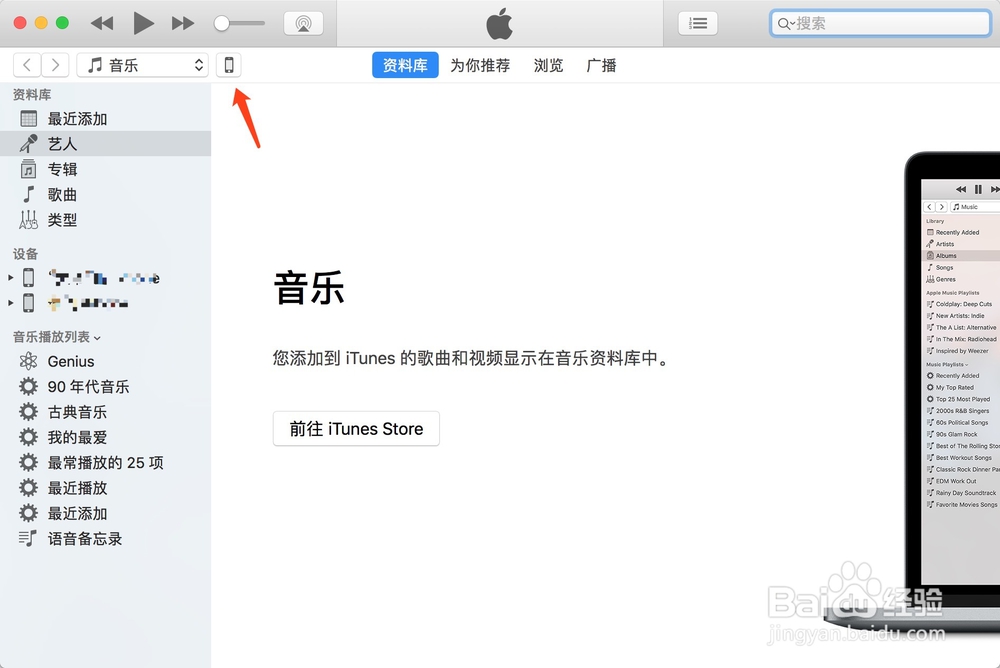Viewport: 1000px width, 668px height.
Task: Click the red close window button
Action: coord(20,23)
